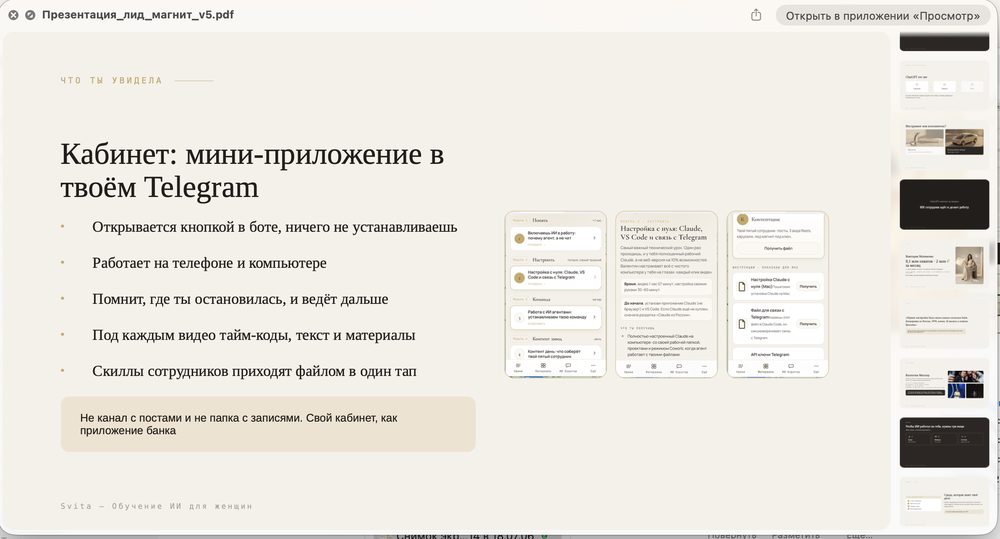The height and width of the screenshot is (539, 1000).
Task: Click the third phone mockup with 'Получить' buttons
Action: click(777, 294)
